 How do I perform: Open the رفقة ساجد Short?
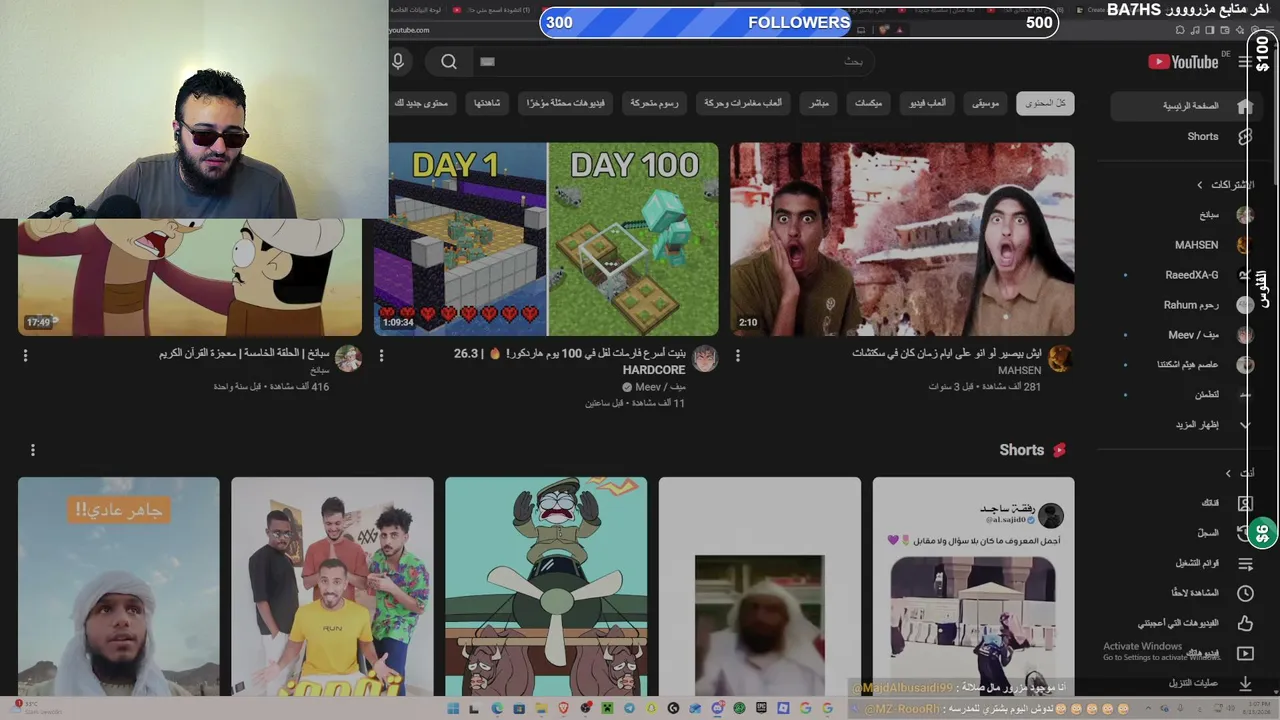[x=974, y=587]
